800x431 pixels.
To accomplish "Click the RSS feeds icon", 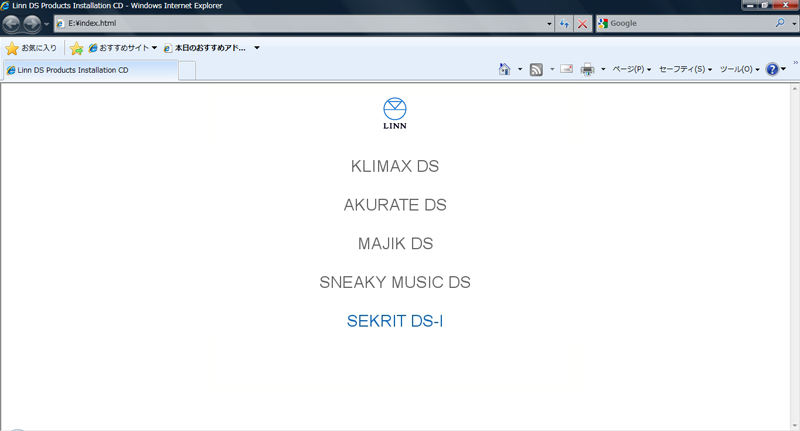I will click(536, 69).
